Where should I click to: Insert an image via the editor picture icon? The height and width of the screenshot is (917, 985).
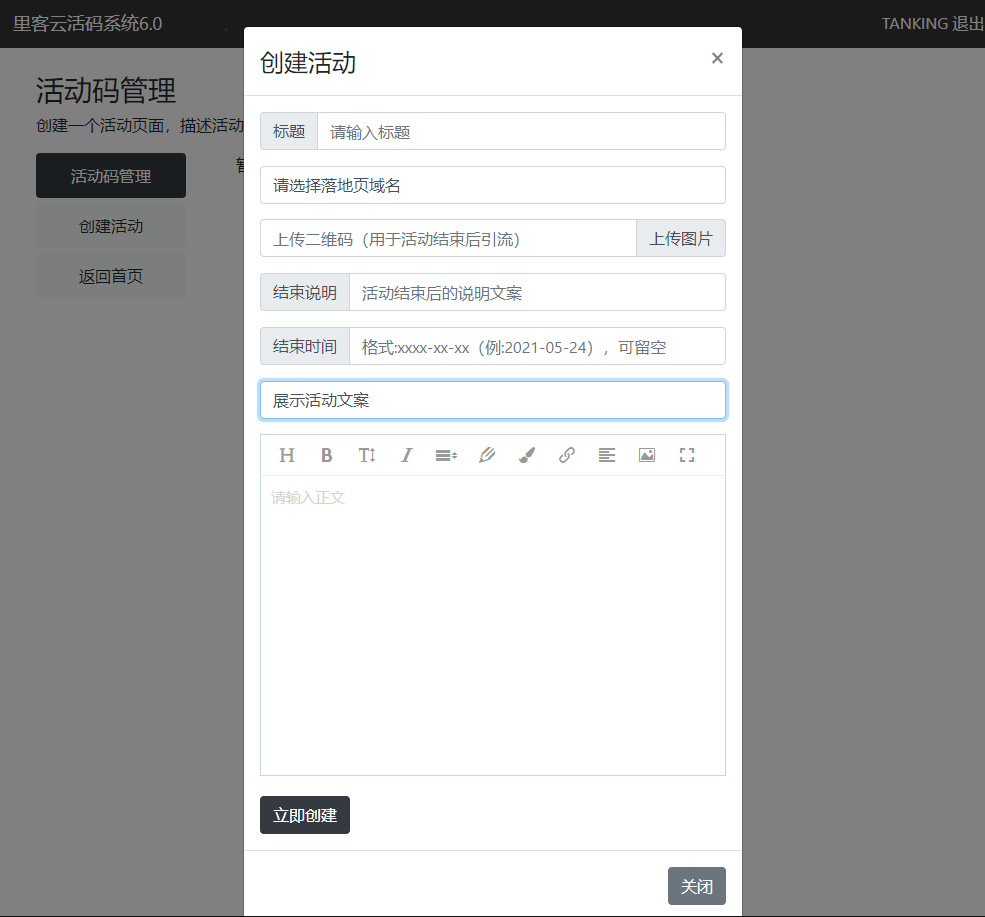pyautogui.click(x=647, y=455)
